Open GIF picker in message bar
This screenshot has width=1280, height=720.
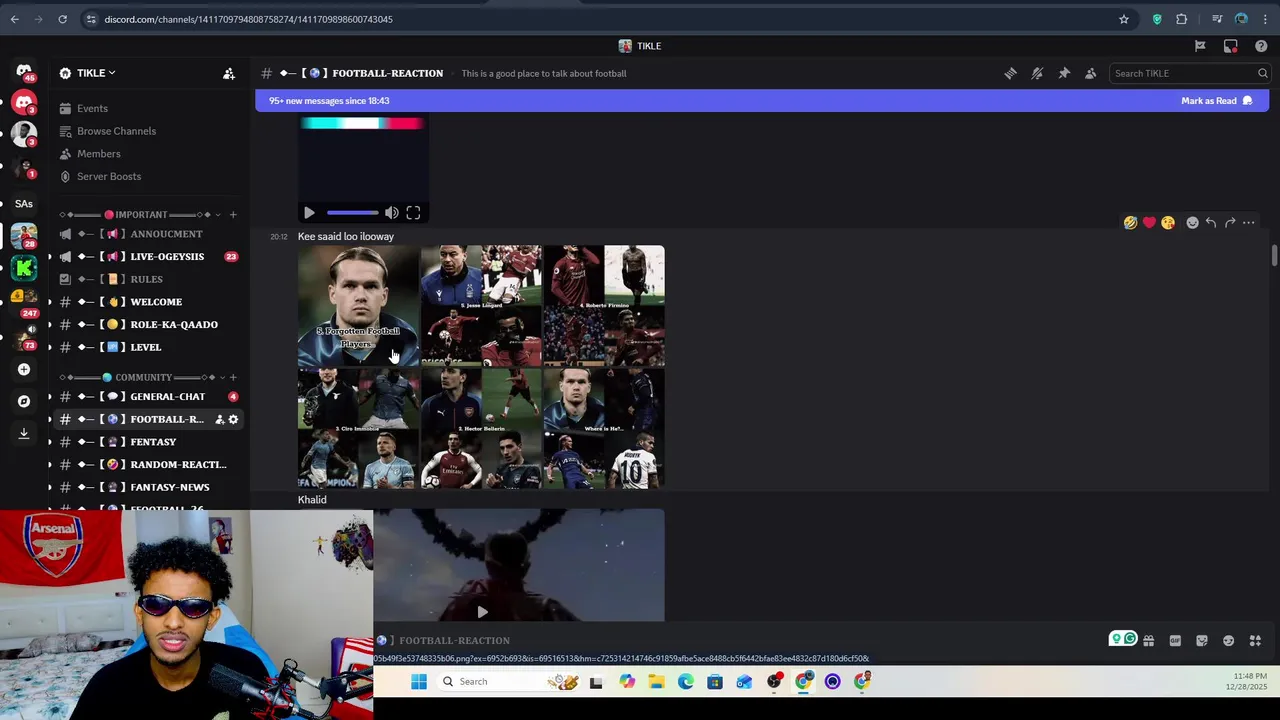tap(1175, 641)
